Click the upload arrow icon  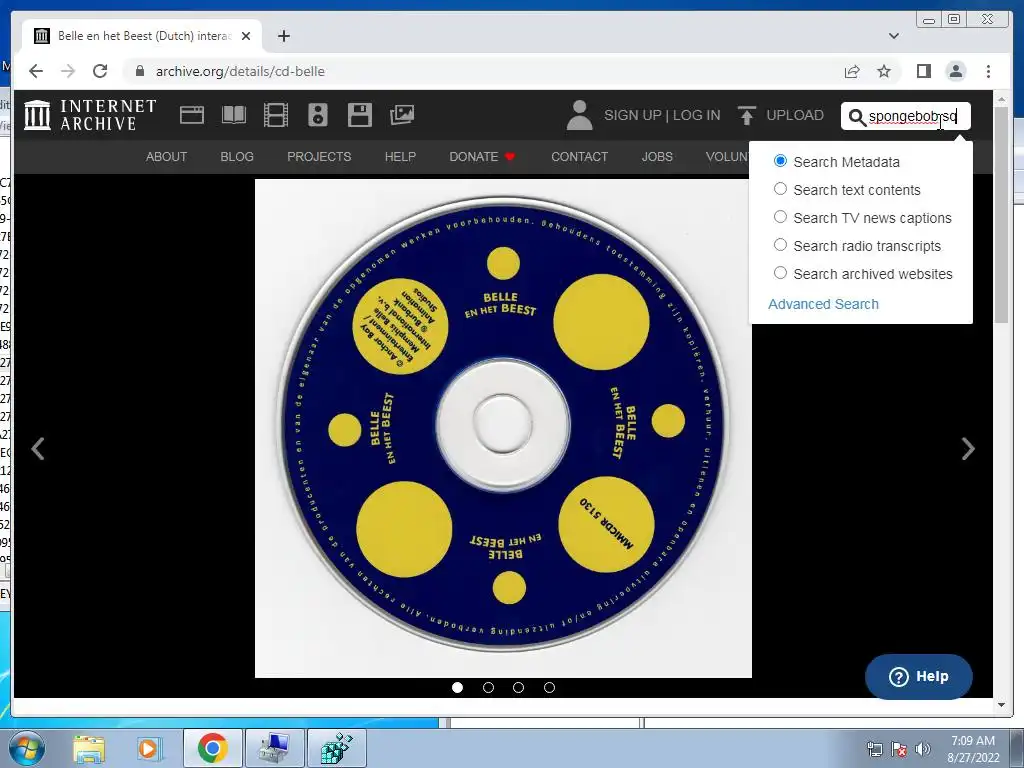pos(746,115)
